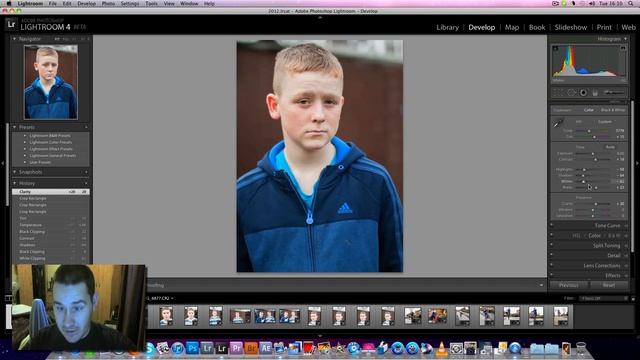Click the Reset button

pyautogui.click(x=609, y=285)
